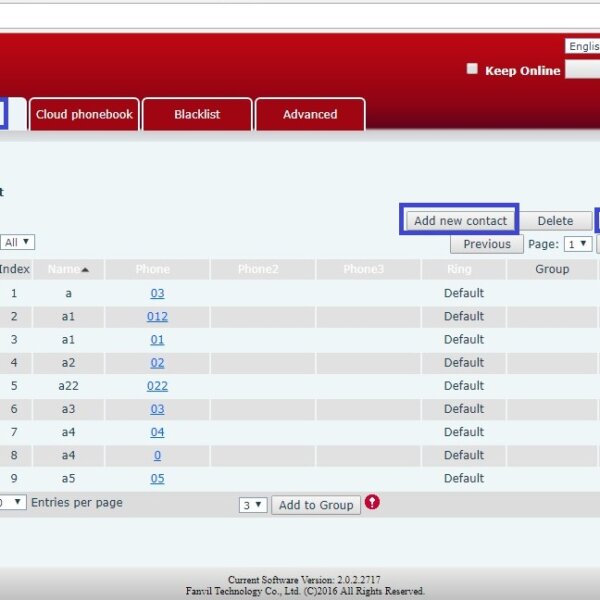Image resolution: width=600 pixels, height=600 pixels.
Task: Click phone number link 022
Action: 157,386
